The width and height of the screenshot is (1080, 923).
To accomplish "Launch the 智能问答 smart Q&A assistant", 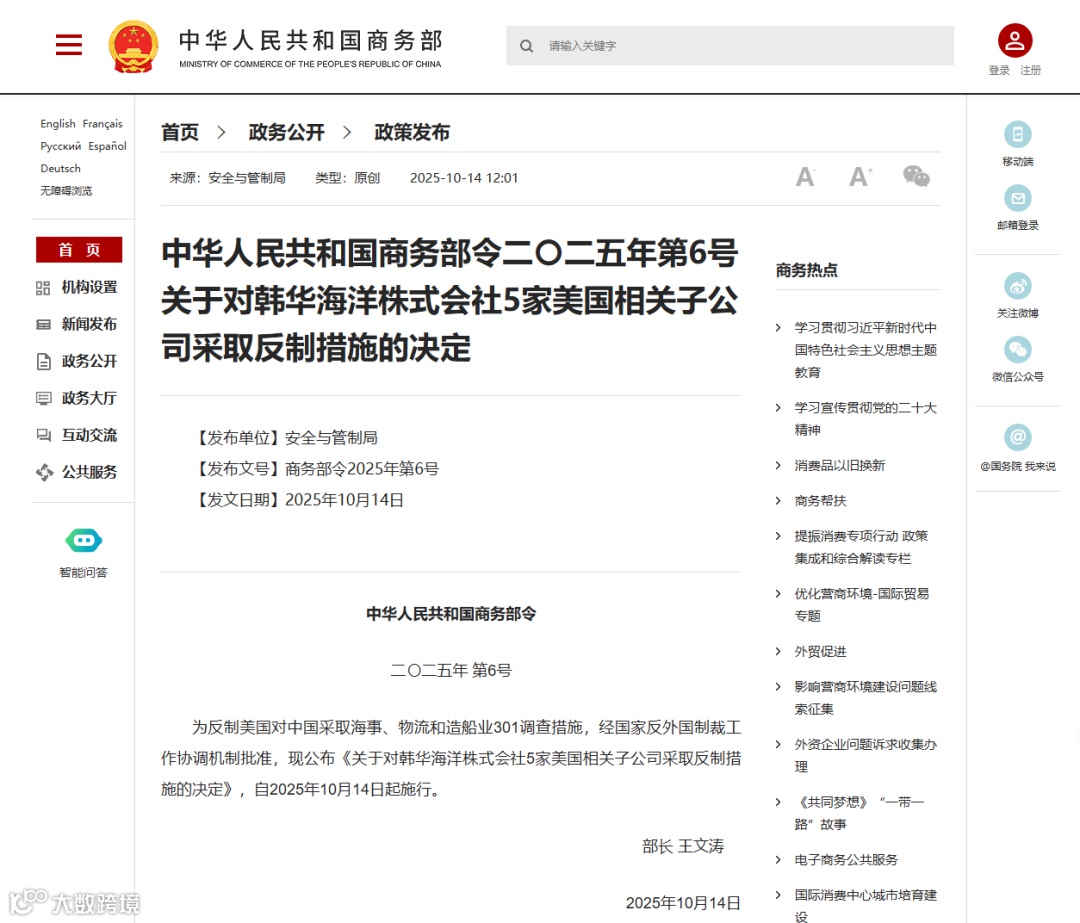I will [x=83, y=540].
